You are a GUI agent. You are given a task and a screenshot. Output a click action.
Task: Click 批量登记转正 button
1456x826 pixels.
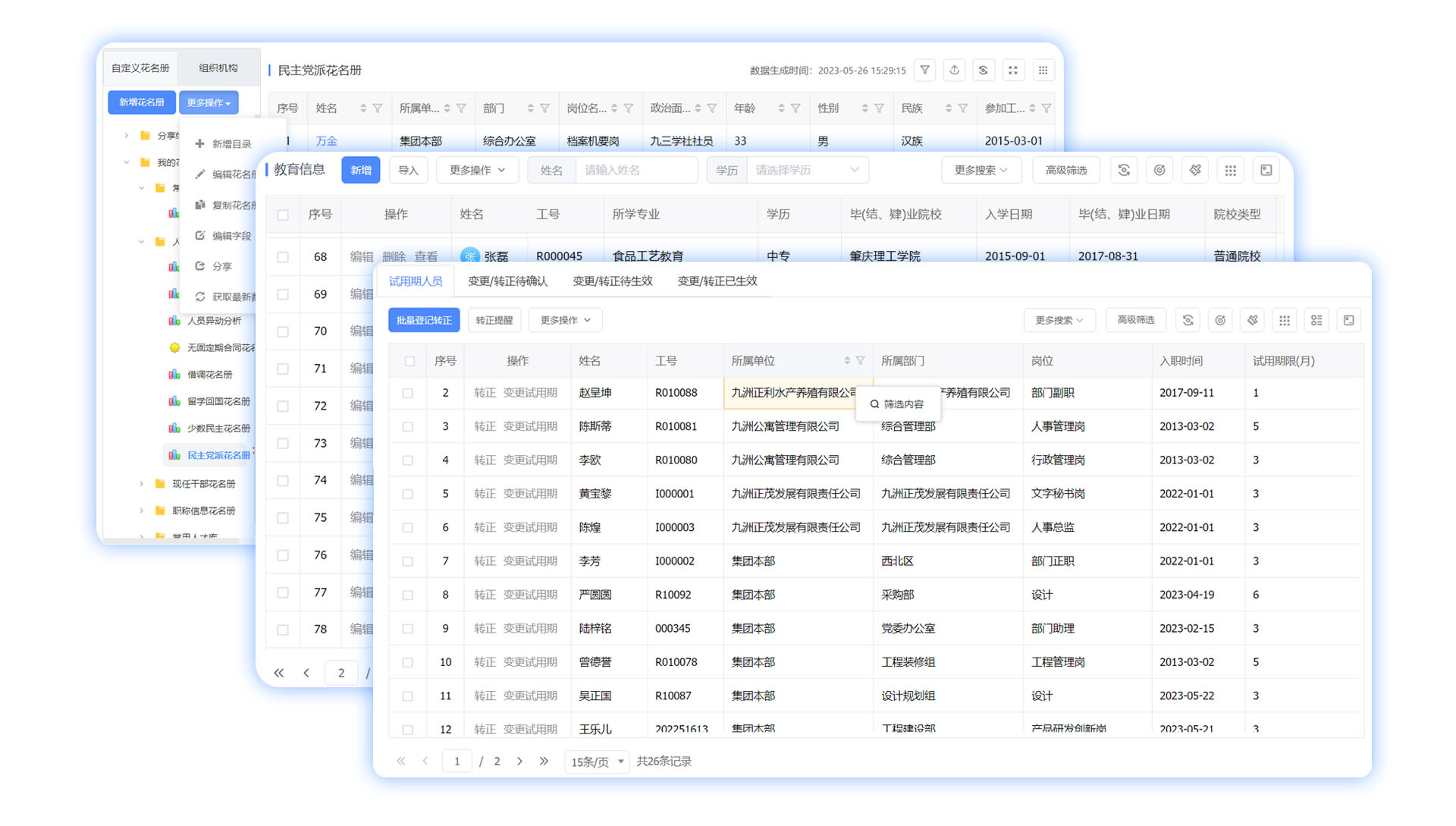coord(424,320)
